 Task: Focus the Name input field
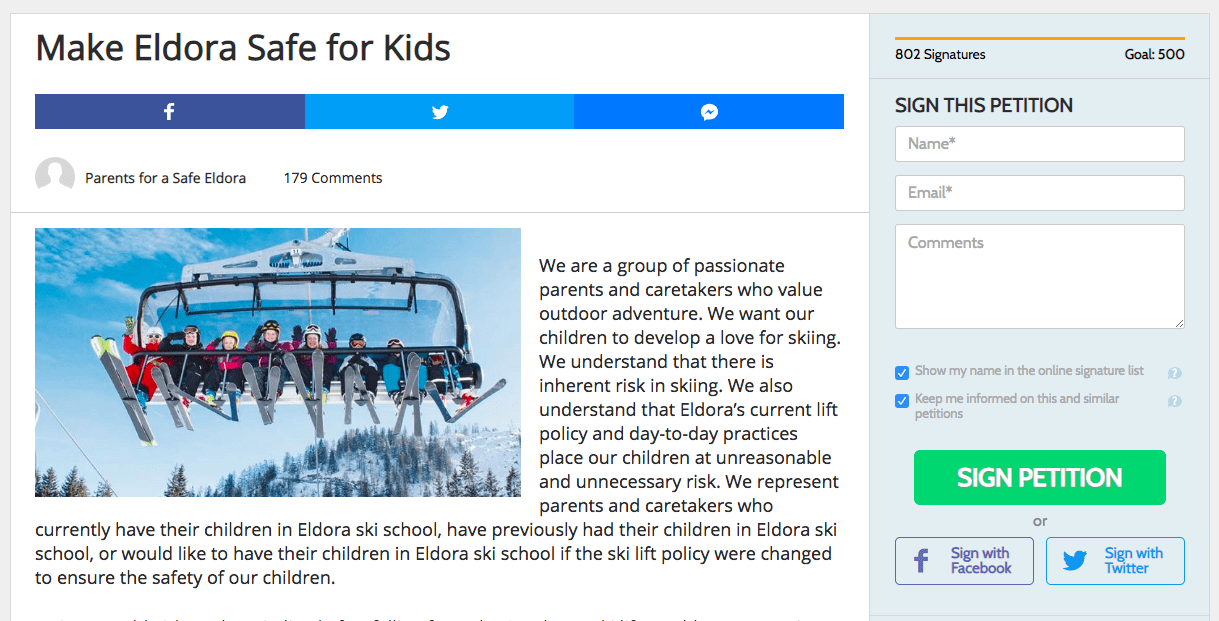(x=1040, y=144)
